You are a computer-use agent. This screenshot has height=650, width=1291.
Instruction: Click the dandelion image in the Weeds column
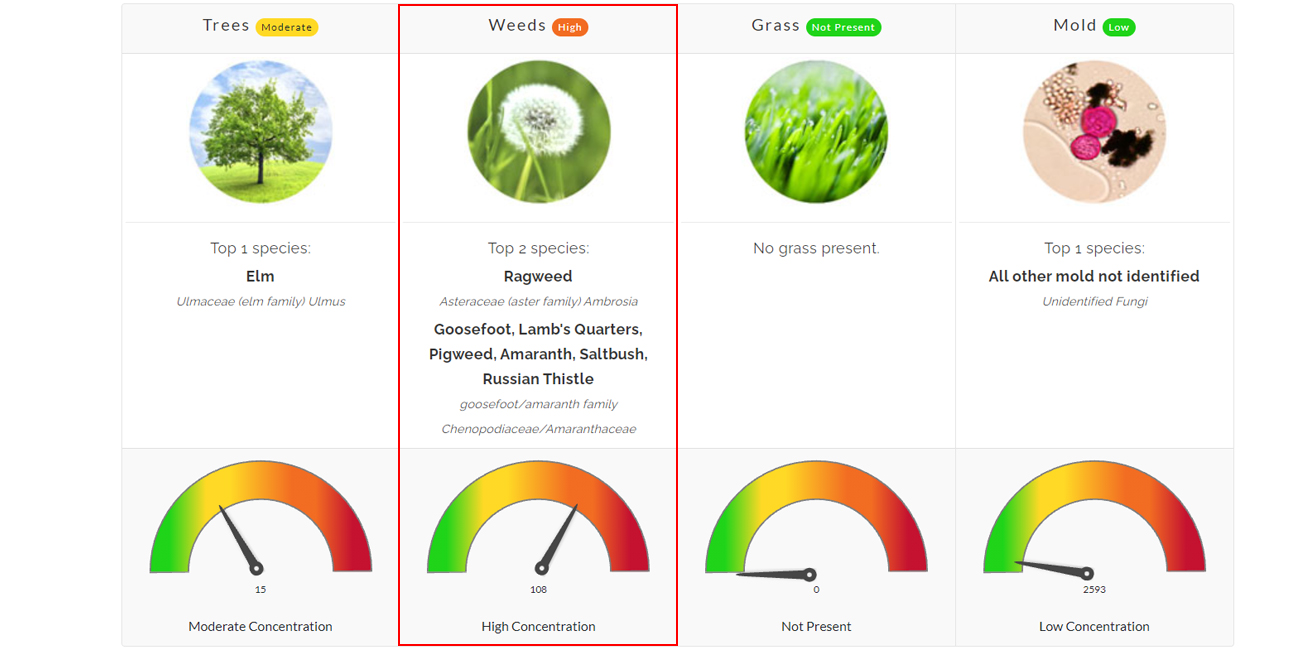click(x=538, y=131)
